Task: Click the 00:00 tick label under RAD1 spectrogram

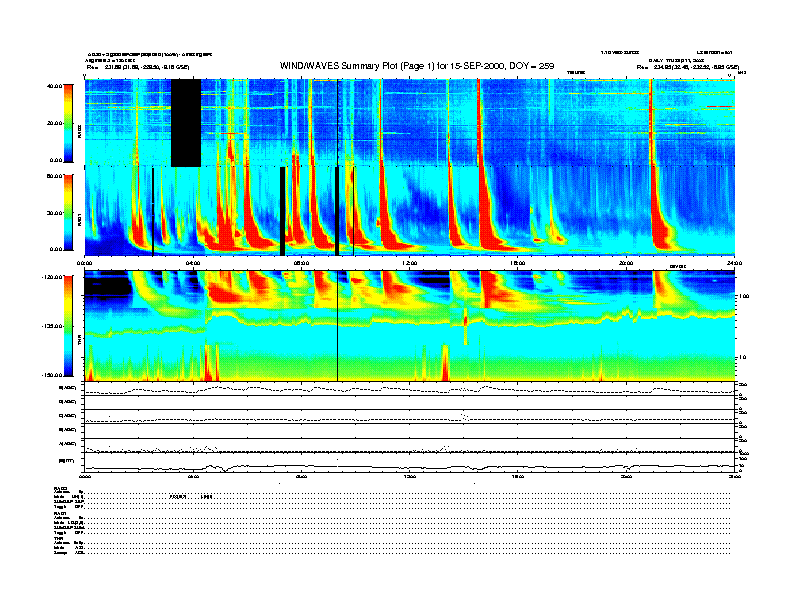Action: coord(84,263)
